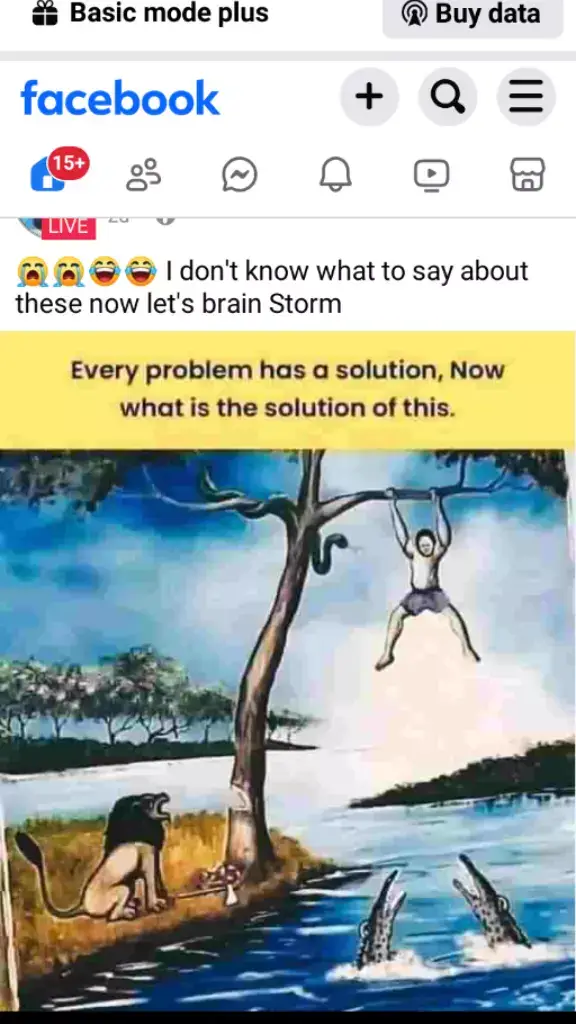Click the facebook logo
576x1024 pixels.
click(x=120, y=98)
